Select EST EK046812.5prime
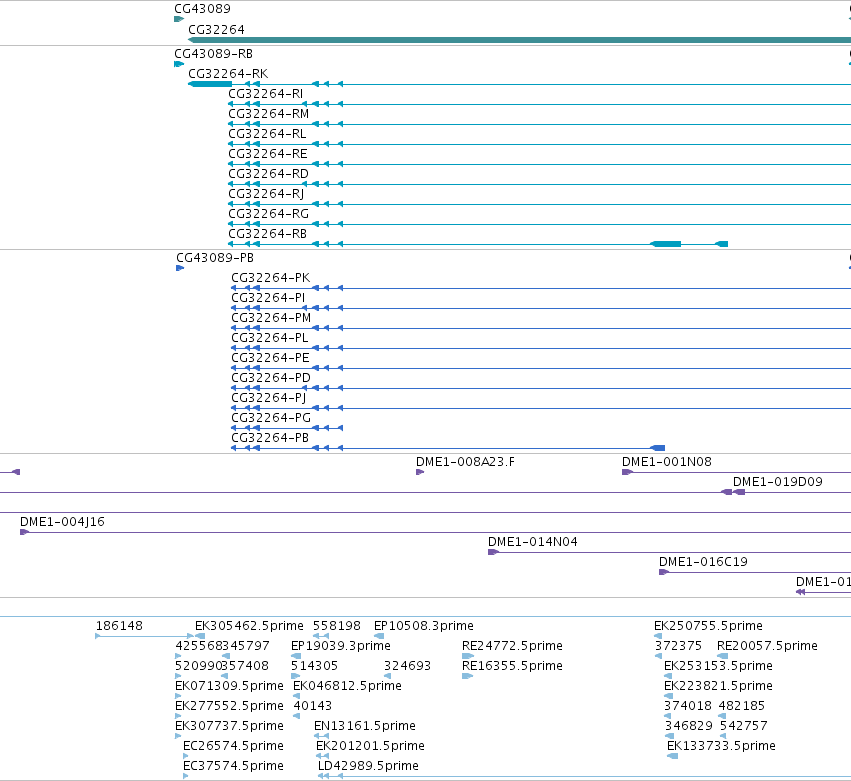The height and width of the screenshot is (781, 851). (347, 687)
